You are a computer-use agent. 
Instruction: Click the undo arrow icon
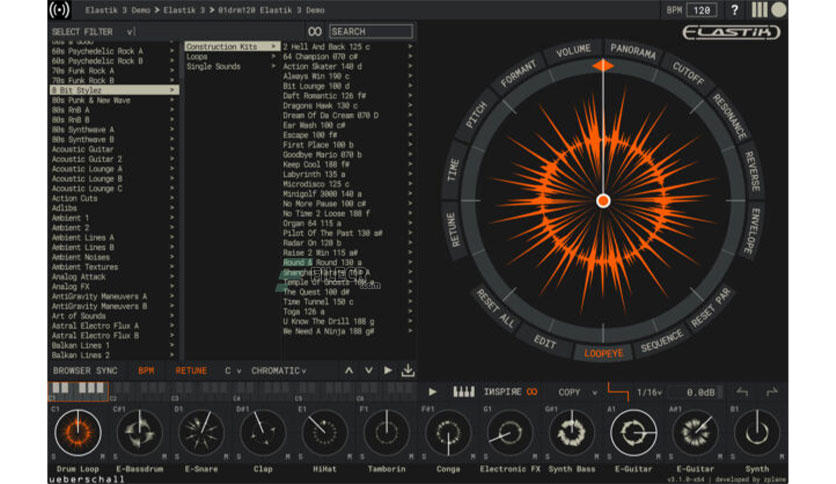tap(742, 392)
